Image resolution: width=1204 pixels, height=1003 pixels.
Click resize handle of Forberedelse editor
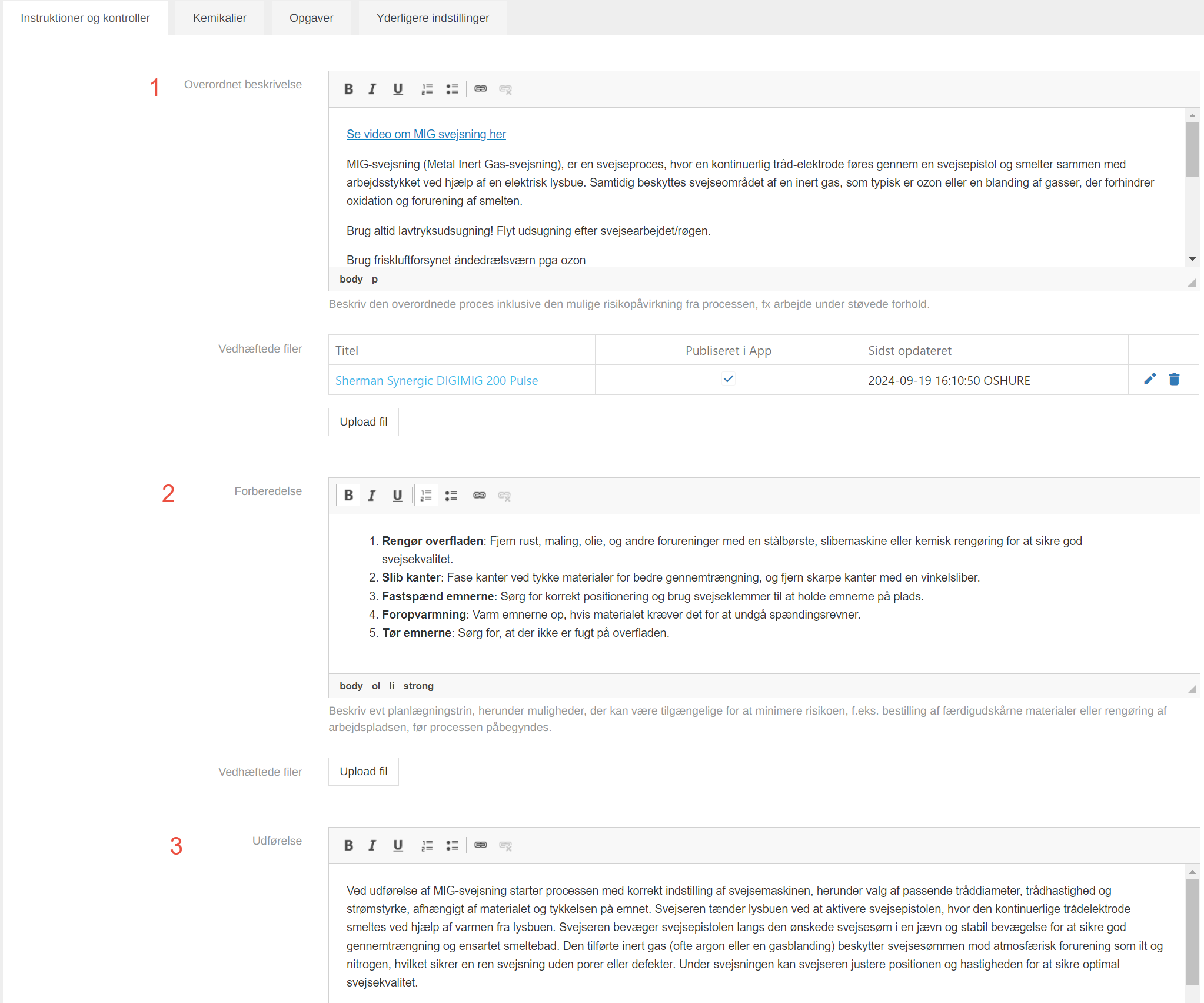pos(1192,689)
